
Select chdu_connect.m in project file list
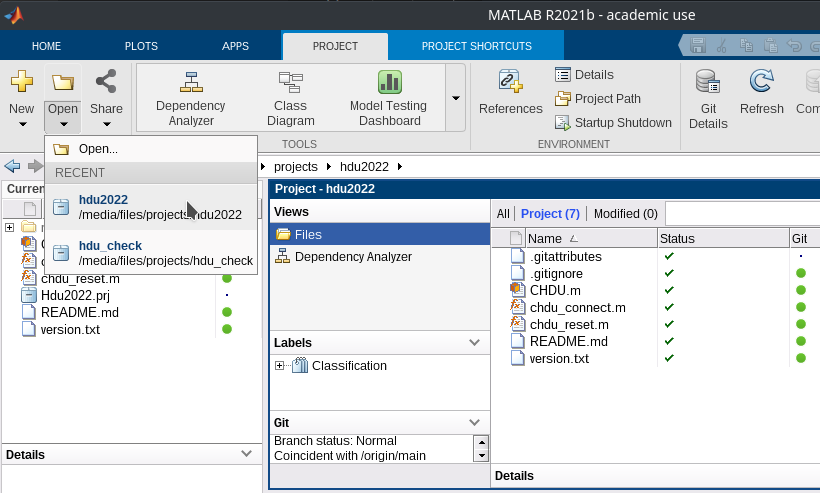(x=577, y=307)
